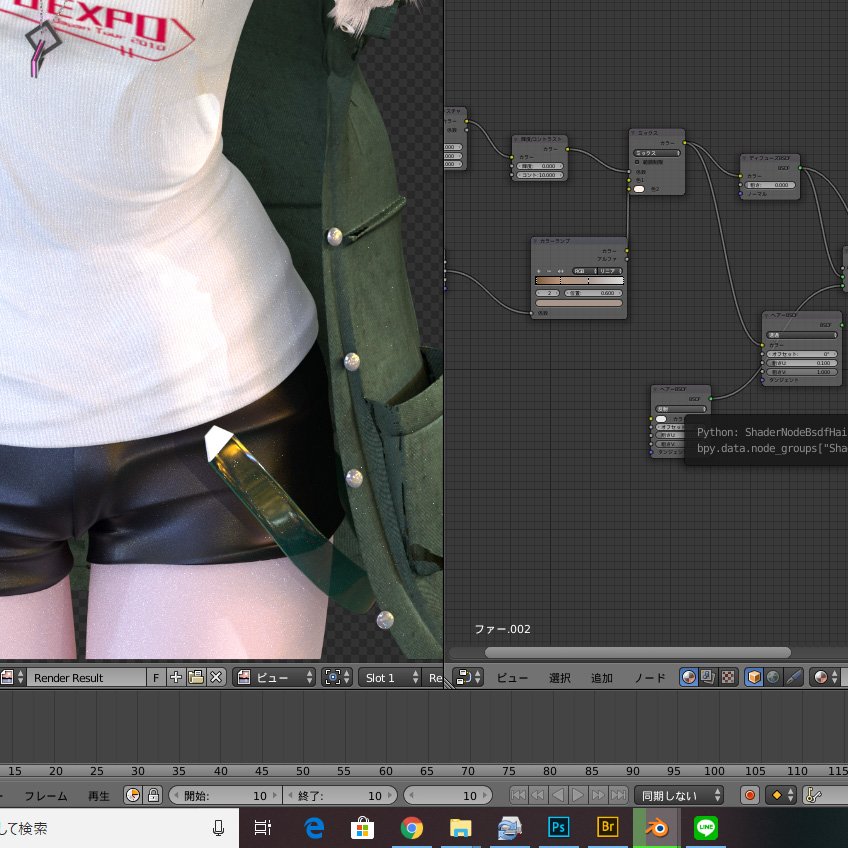Click the microphone icon in Windows search

pos(218,827)
